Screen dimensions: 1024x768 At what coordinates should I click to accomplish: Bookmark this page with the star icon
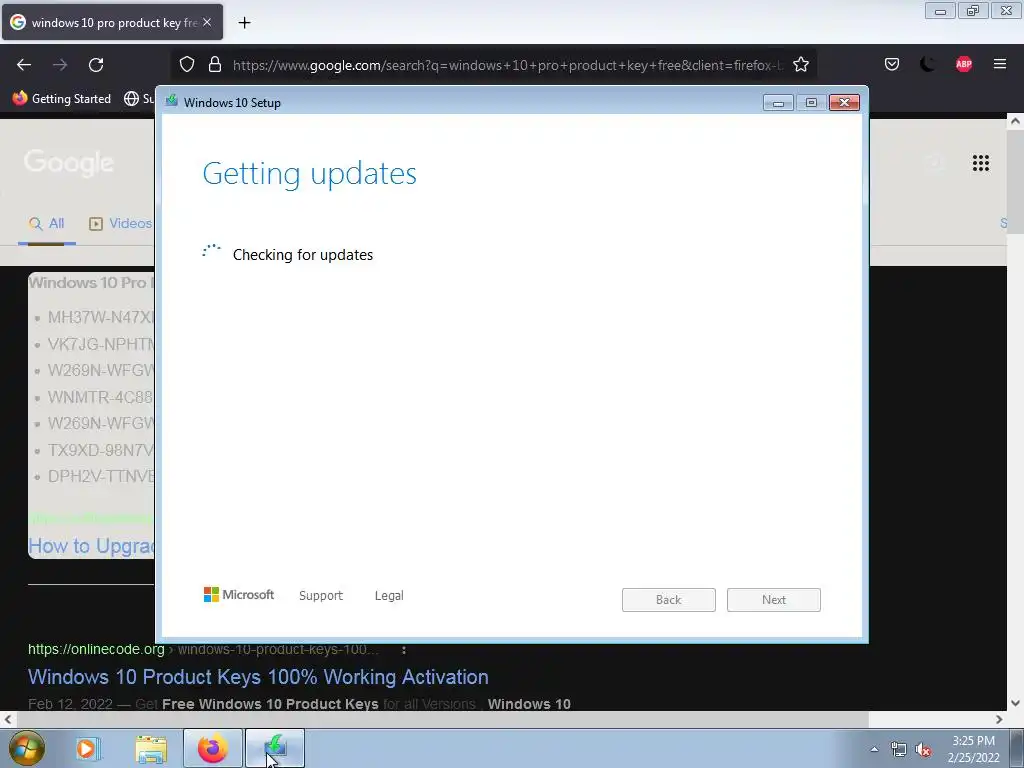801,64
